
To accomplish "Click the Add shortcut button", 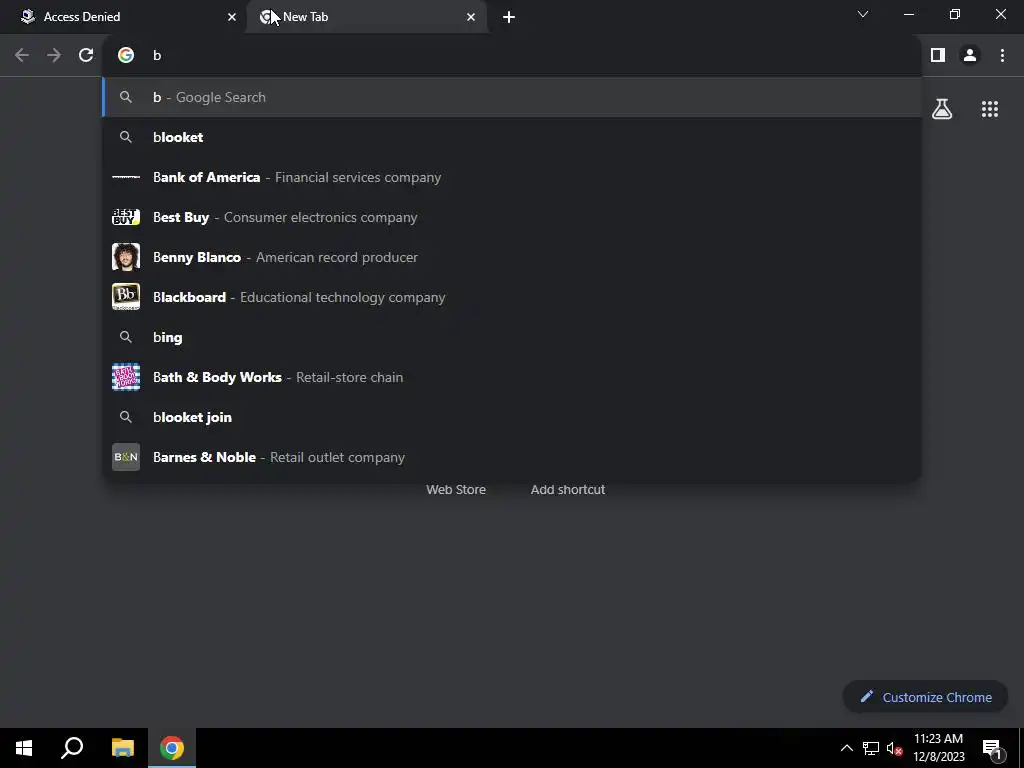I will tap(568, 490).
